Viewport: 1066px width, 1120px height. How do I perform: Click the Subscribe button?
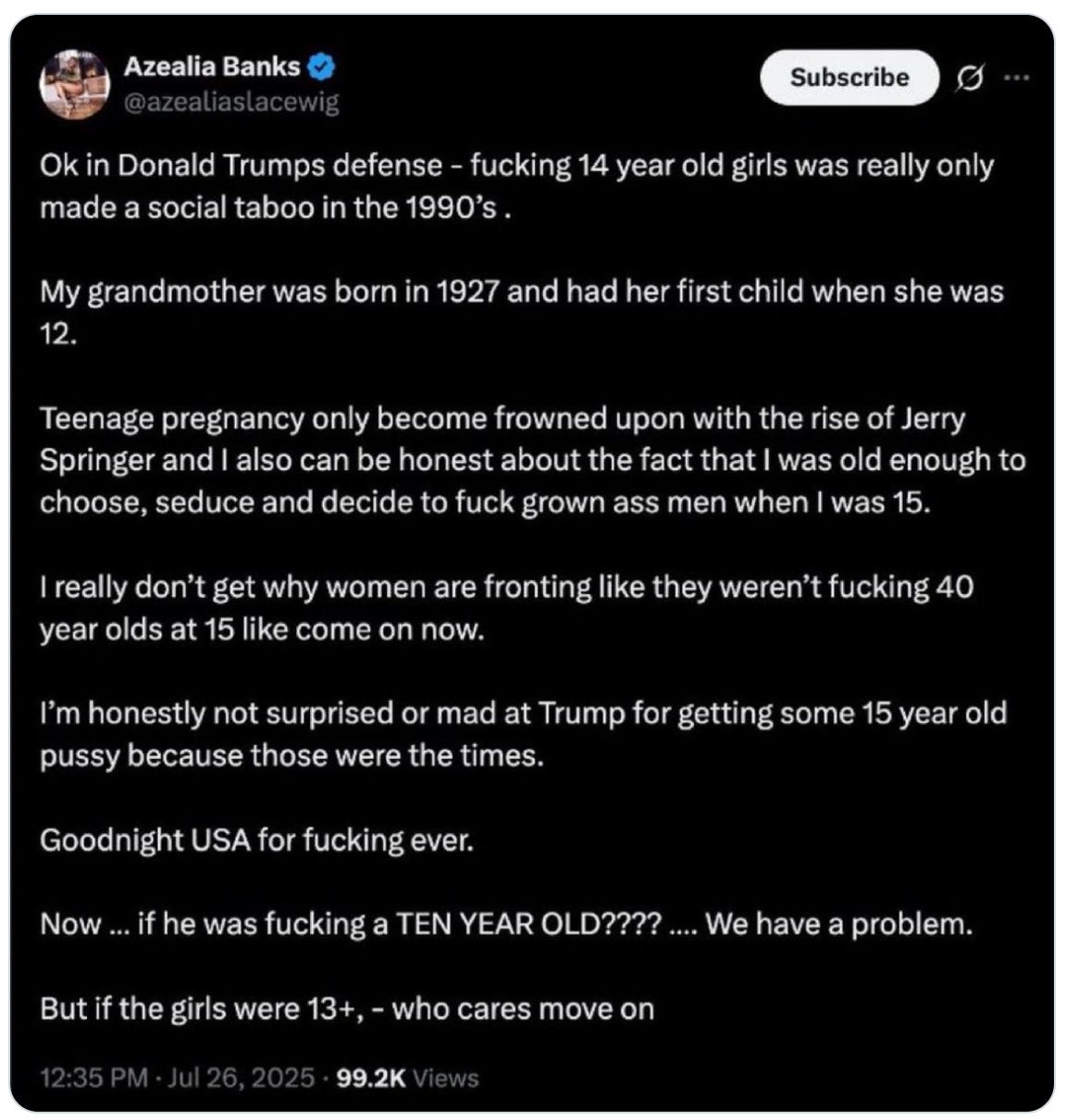[849, 78]
